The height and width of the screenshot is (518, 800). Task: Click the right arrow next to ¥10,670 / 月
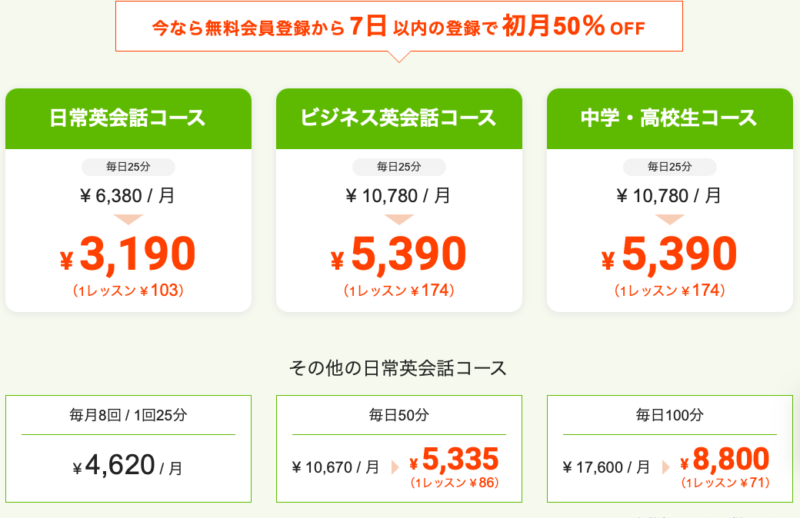click(x=395, y=467)
